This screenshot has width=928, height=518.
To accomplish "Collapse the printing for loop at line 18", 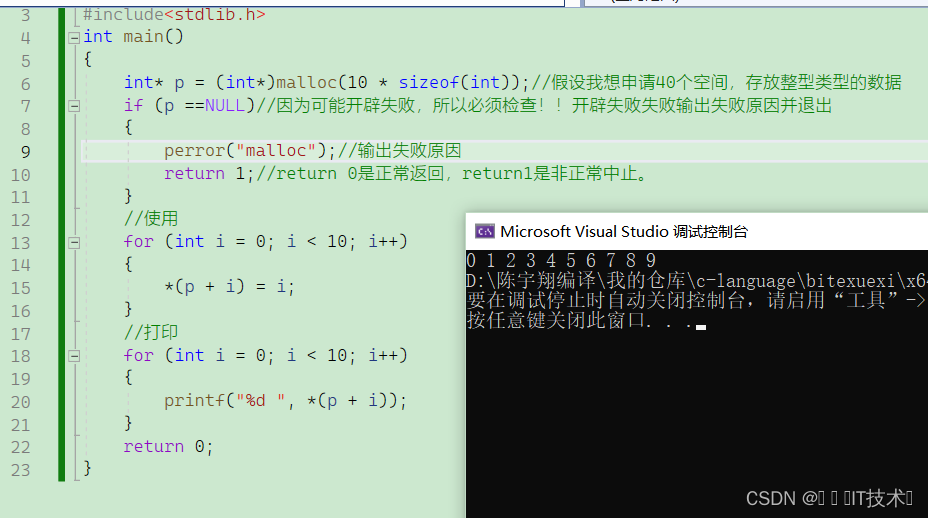I will point(74,356).
